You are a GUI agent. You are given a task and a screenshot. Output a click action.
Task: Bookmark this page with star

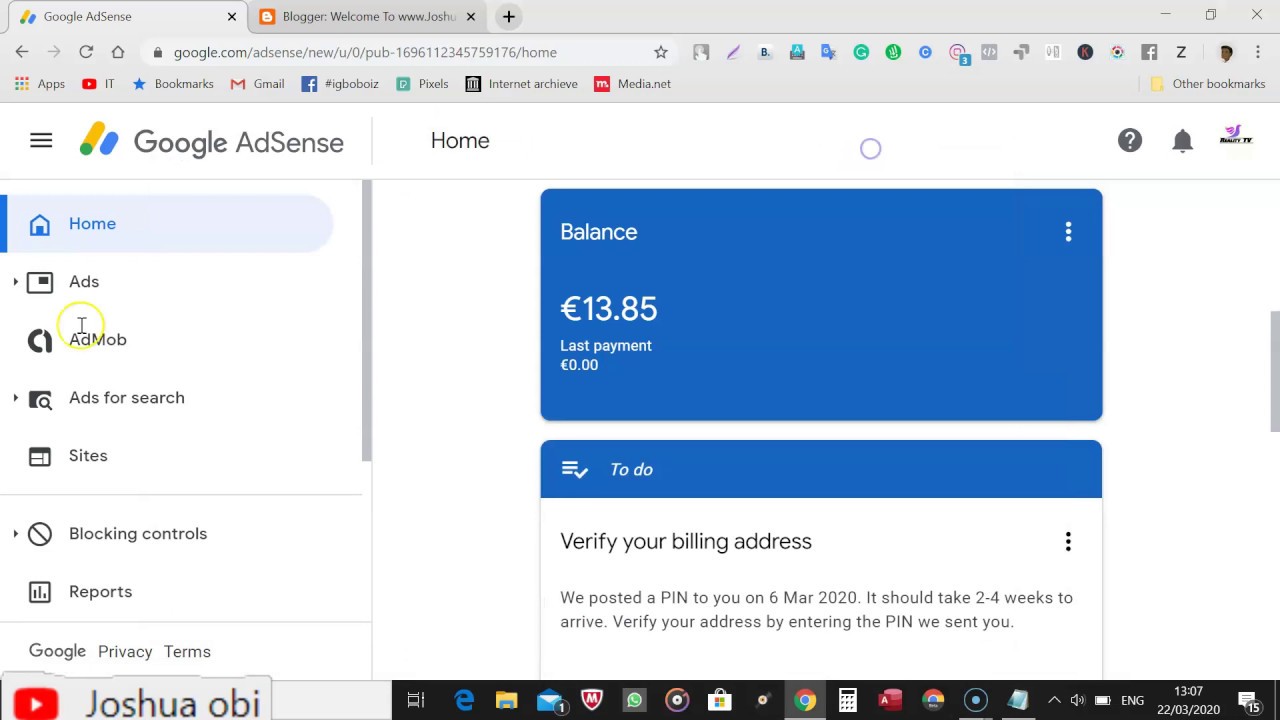tap(660, 52)
